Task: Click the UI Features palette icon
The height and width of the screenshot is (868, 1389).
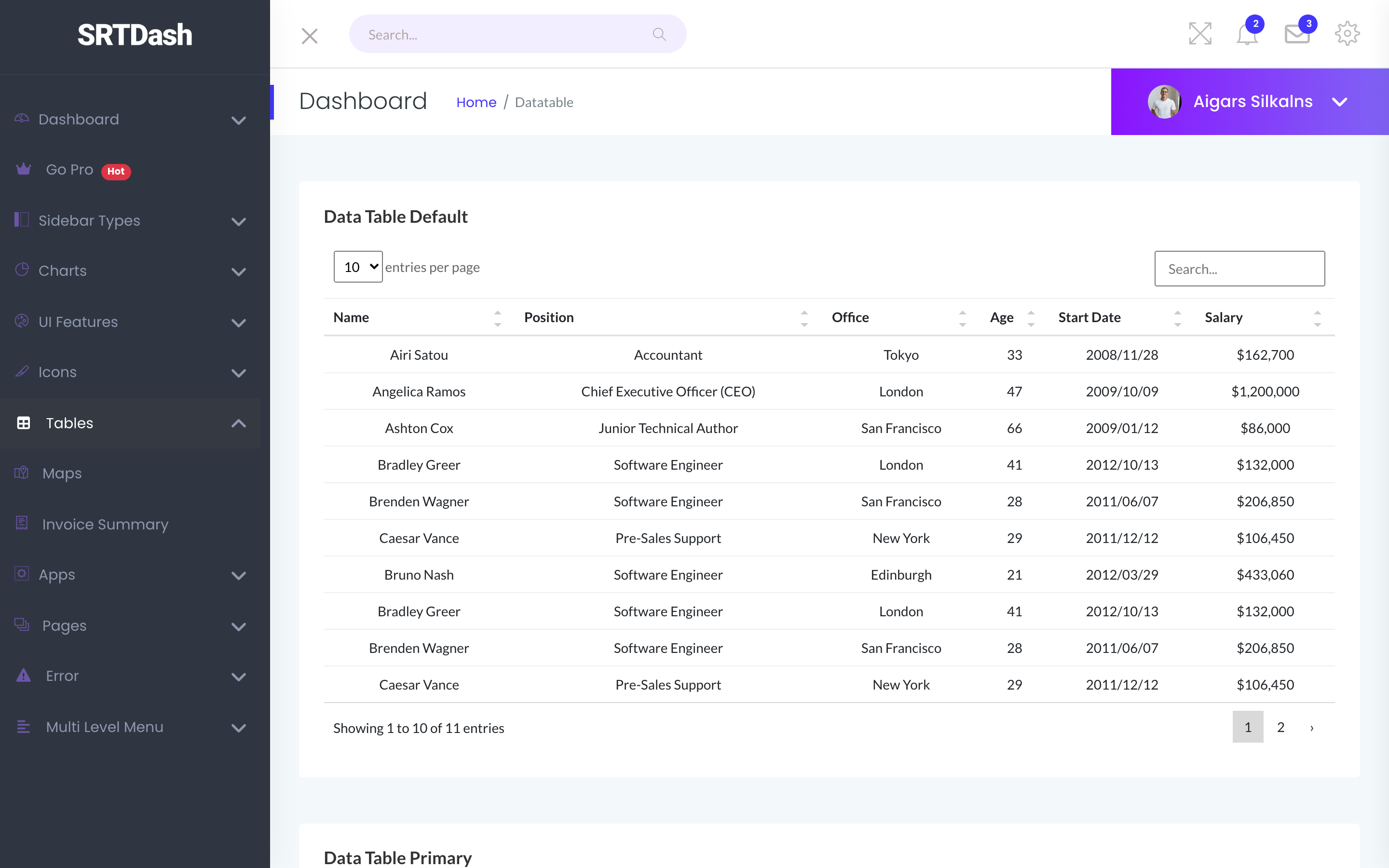Action: coord(22,321)
